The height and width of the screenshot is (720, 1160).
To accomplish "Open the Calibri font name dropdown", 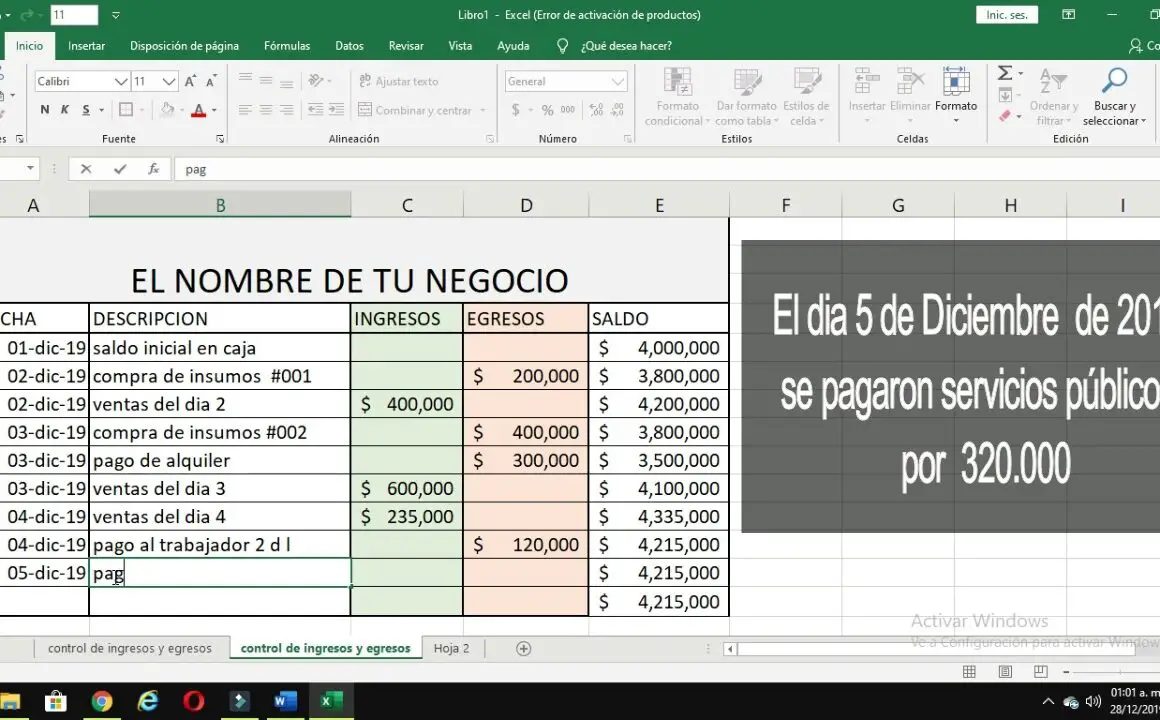I will [120, 81].
